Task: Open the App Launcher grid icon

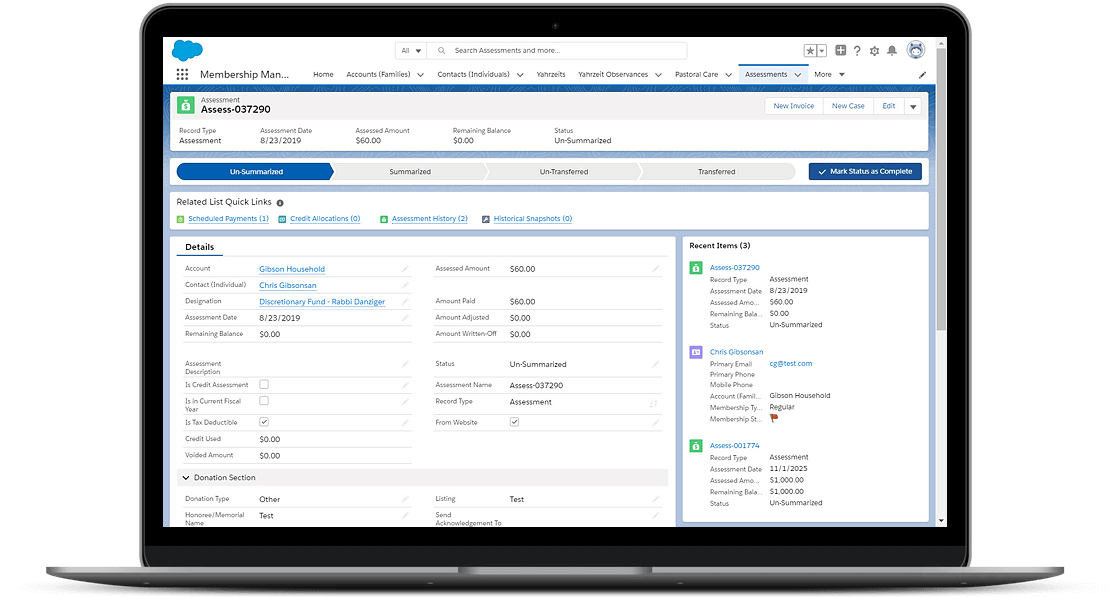Action: coord(182,74)
